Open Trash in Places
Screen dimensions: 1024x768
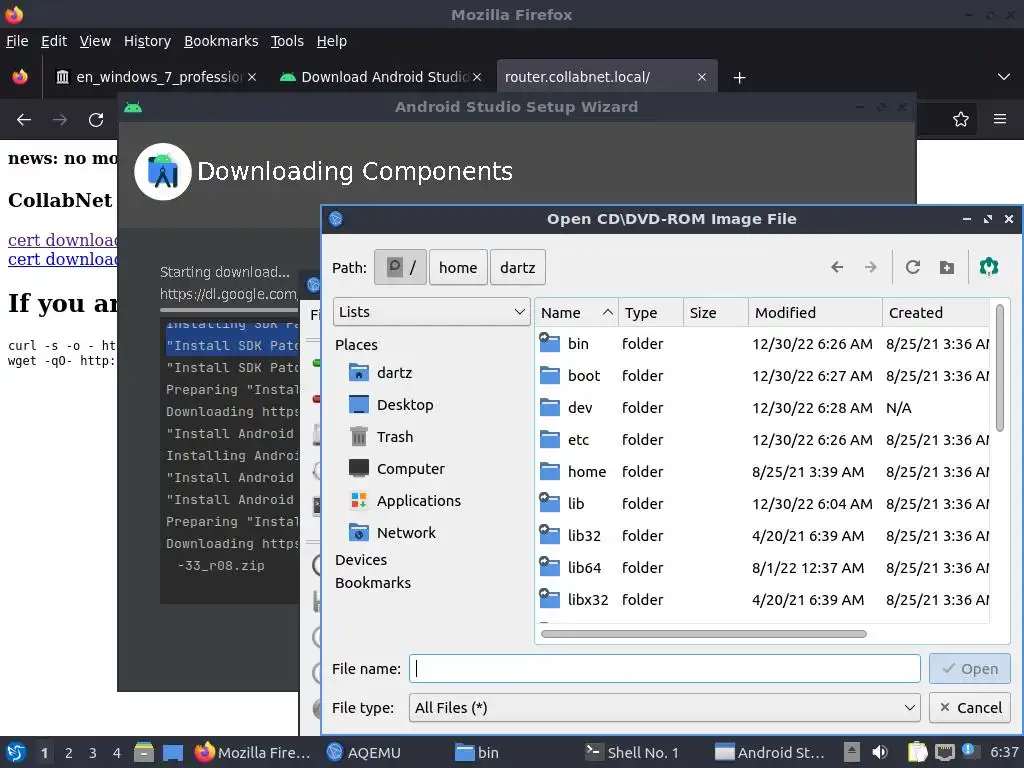pos(394,437)
